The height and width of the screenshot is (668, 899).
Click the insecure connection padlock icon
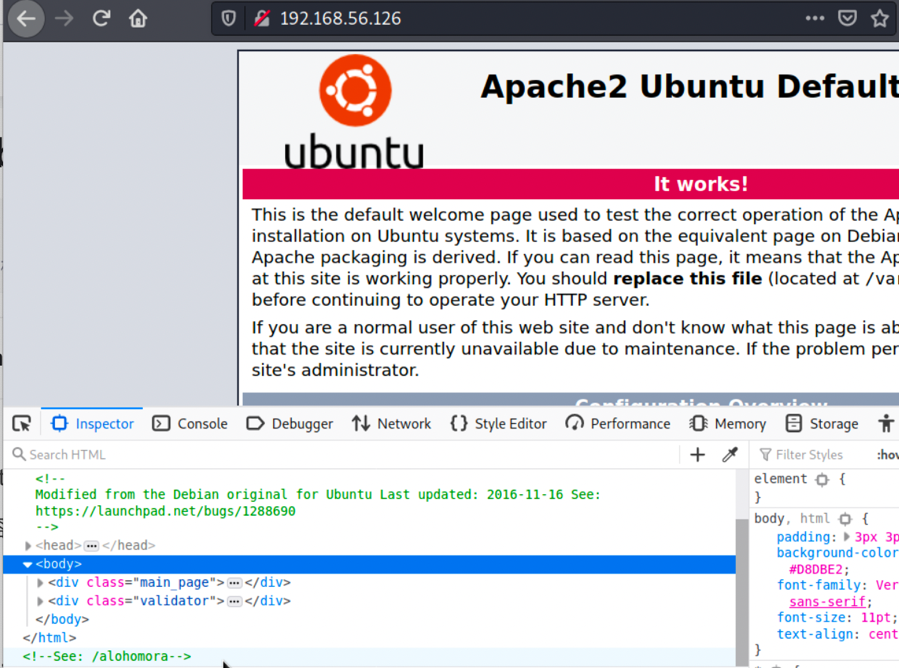pyautogui.click(x=262, y=19)
